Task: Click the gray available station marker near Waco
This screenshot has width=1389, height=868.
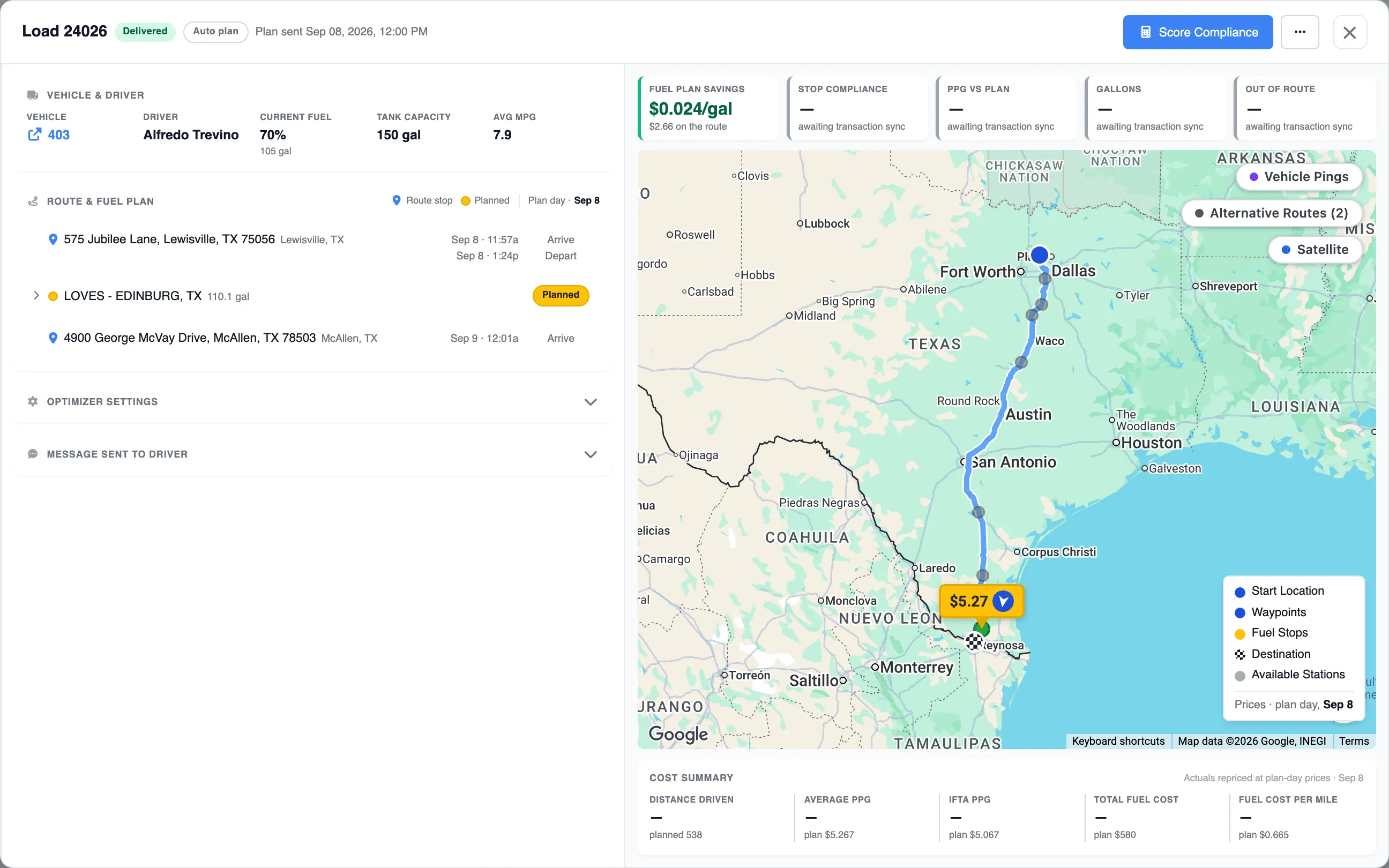Action: click(x=1021, y=362)
